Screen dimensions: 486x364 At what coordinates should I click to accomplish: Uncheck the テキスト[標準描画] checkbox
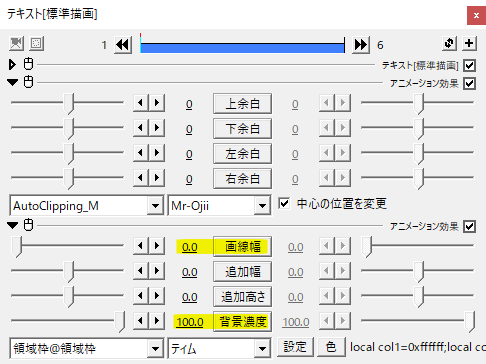[x=469, y=66]
